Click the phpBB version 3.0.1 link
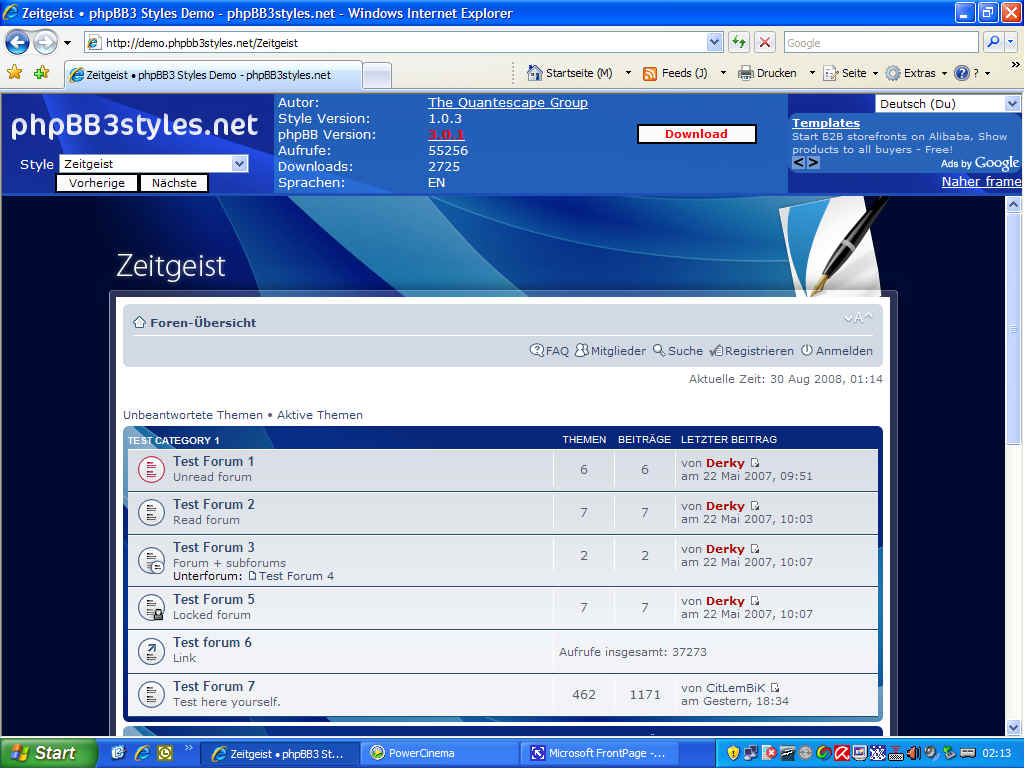Screen dimensions: 1024x768 point(446,135)
